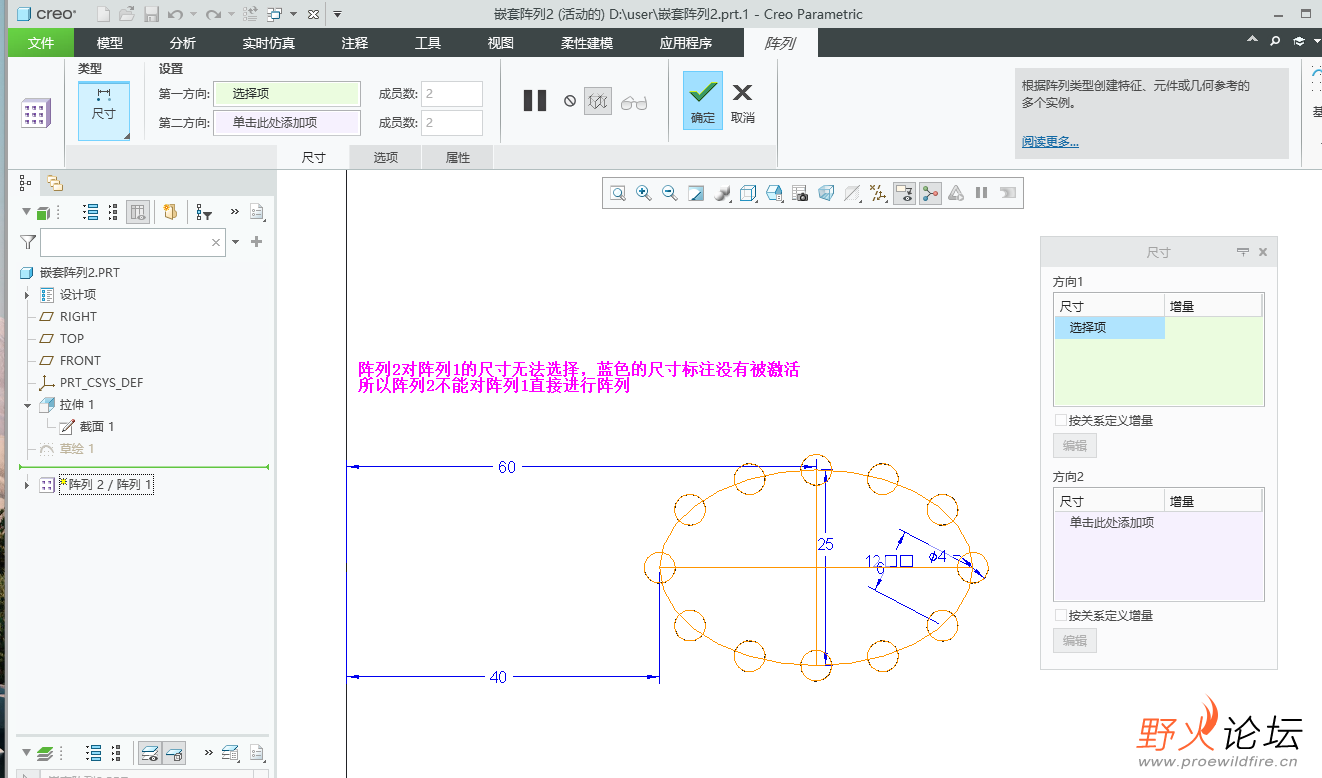Click the Save disk icon

(x=151, y=14)
